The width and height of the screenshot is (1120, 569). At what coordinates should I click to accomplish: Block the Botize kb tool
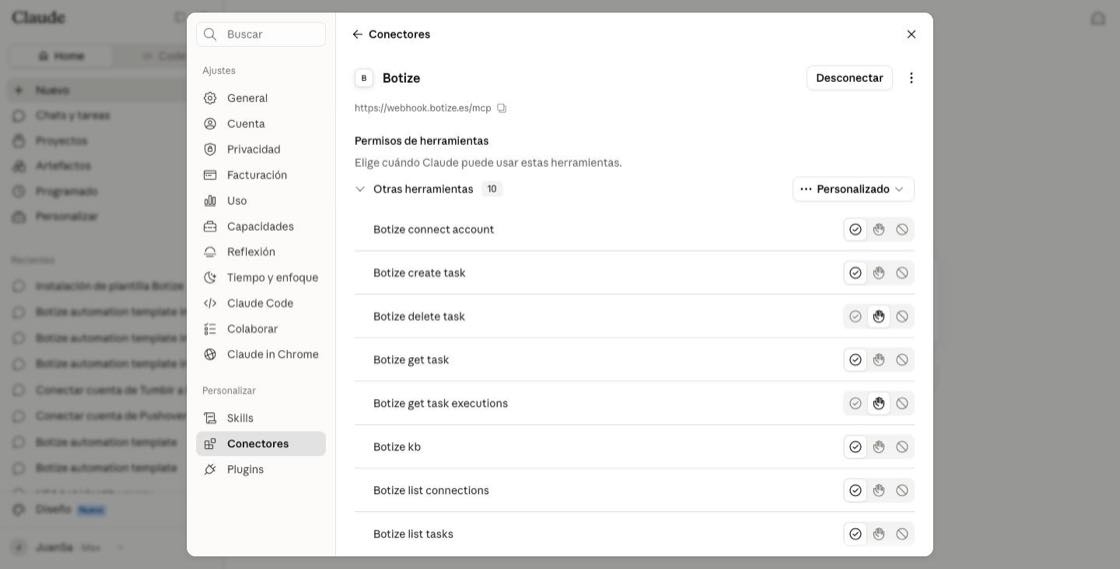[x=902, y=448]
